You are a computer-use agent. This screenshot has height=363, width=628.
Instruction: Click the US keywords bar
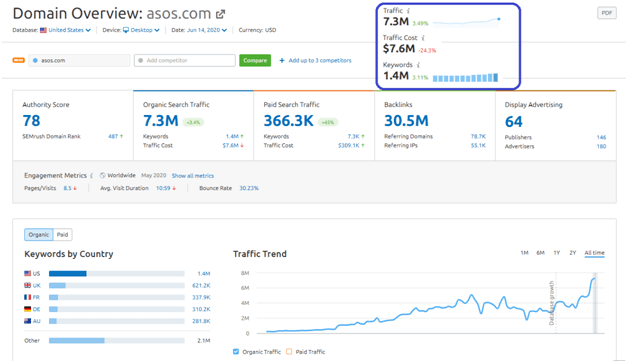point(117,274)
